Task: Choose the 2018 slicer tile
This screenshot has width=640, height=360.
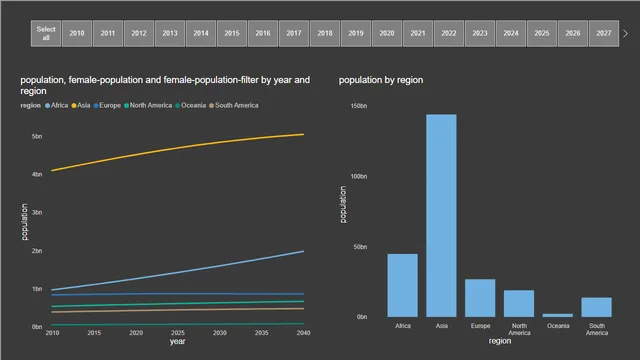Action: (x=325, y=33)
